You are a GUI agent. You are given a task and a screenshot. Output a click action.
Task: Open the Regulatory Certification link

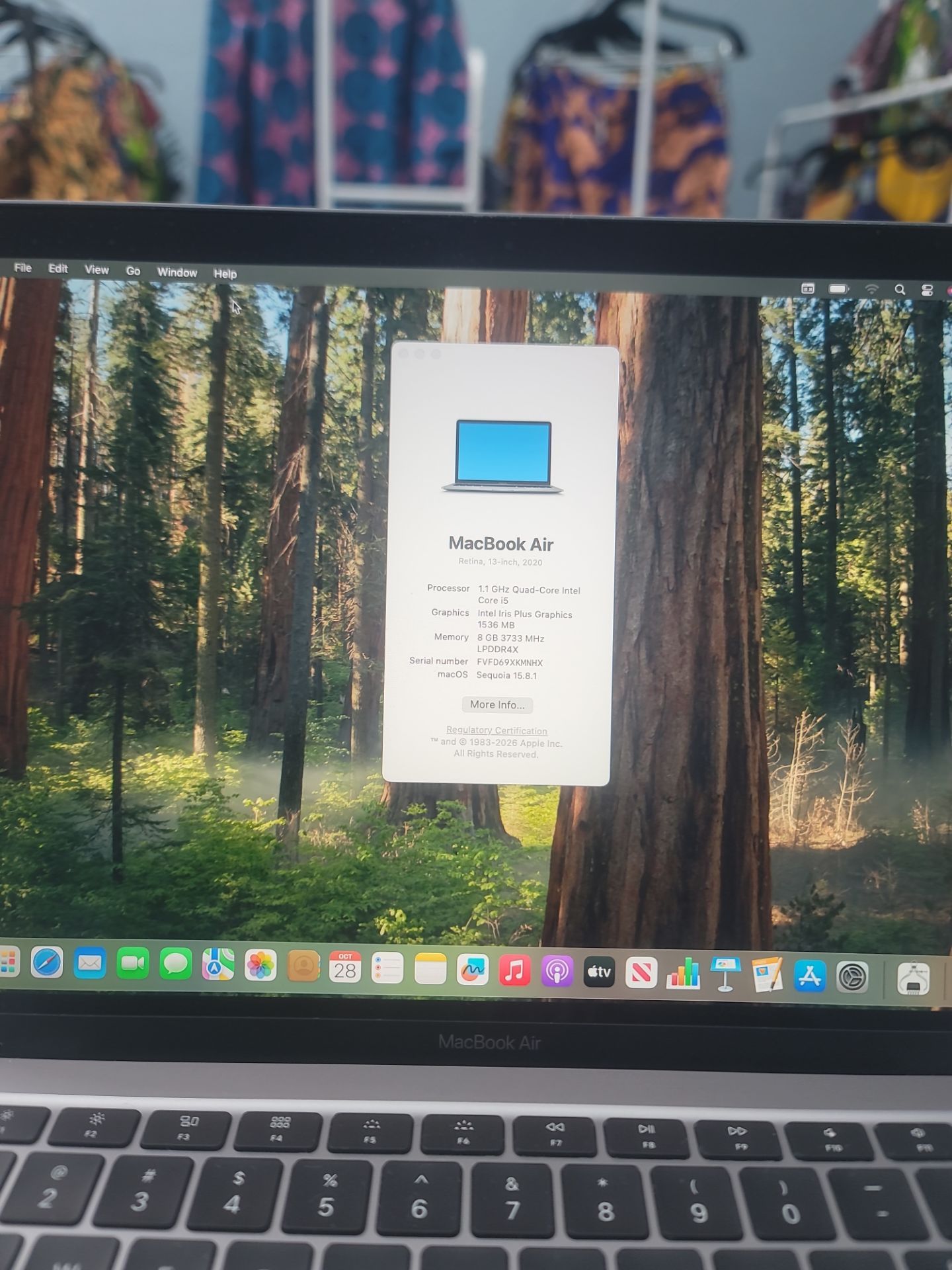tap(496, 730)
